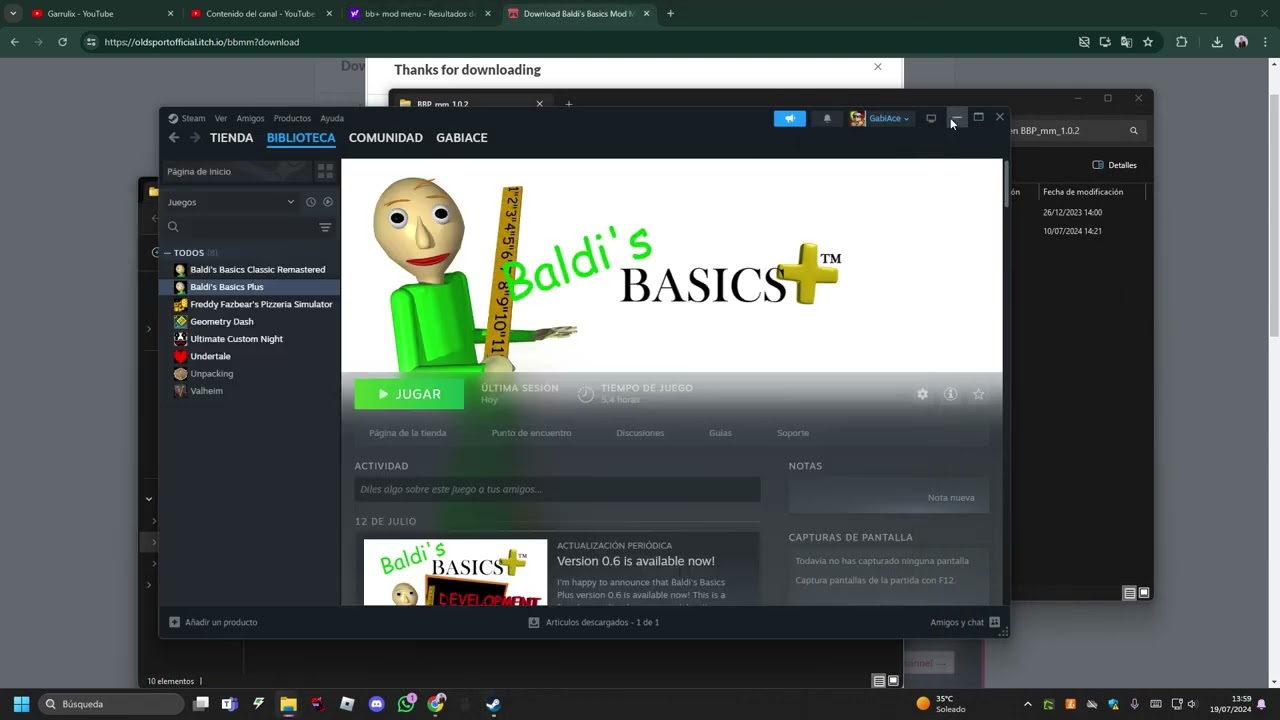Open Discord from taskbar
This screenshot has width=1280, height=720.
tap(376, 704)
